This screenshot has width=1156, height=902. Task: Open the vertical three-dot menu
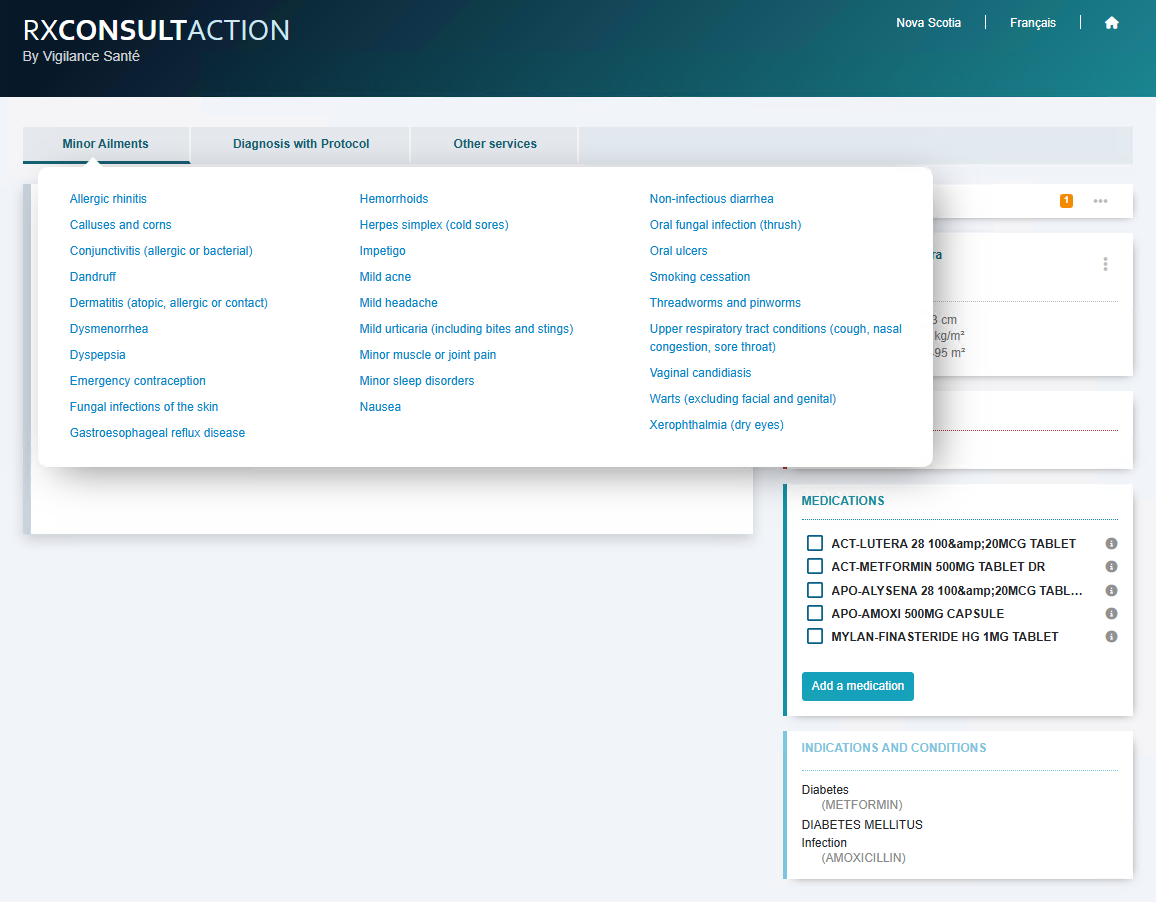1105,264
